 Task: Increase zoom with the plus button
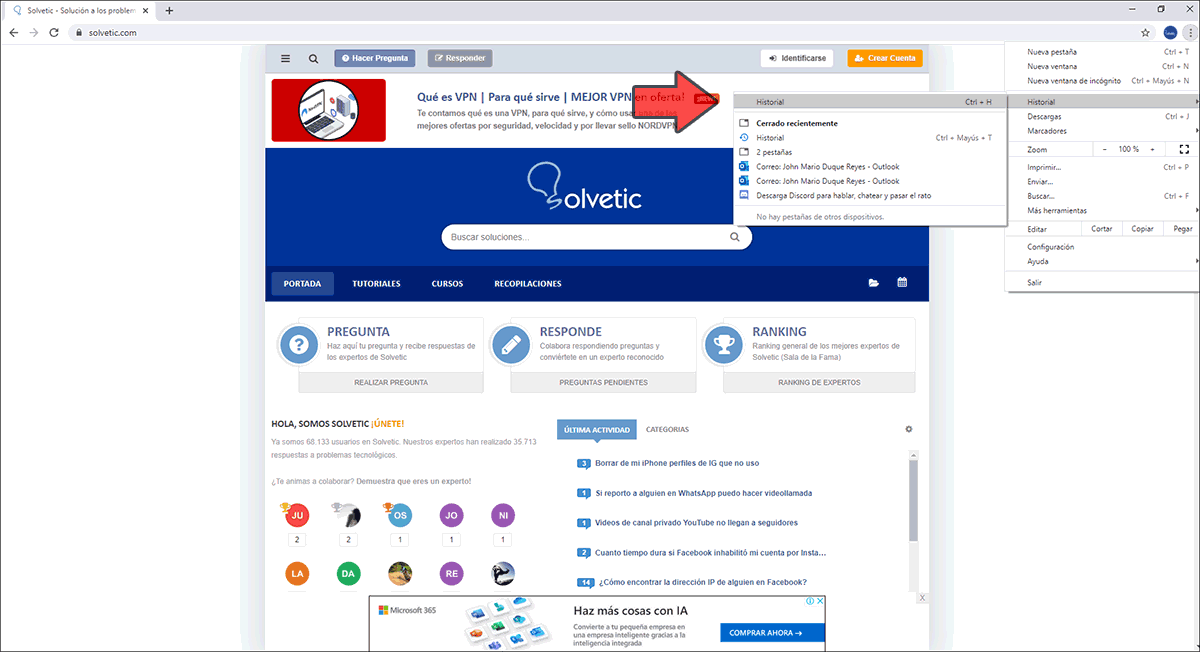tap(1153, 149)
